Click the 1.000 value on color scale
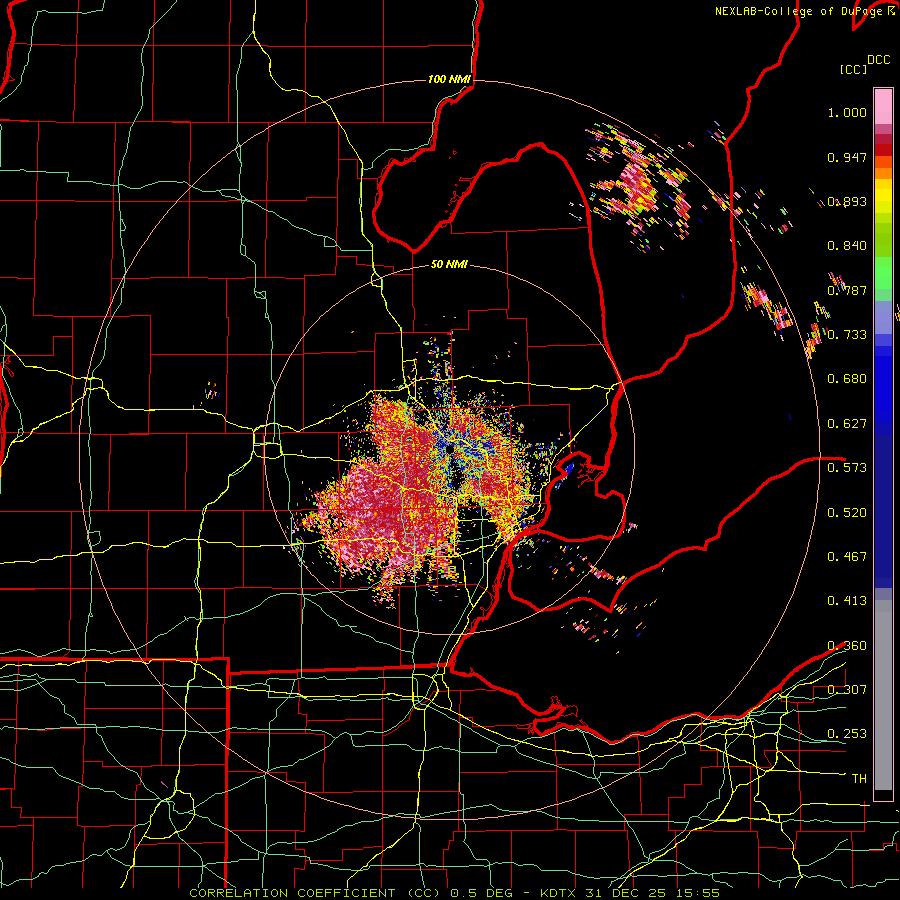This screenshot has height=900, width=900. point(847,113)
